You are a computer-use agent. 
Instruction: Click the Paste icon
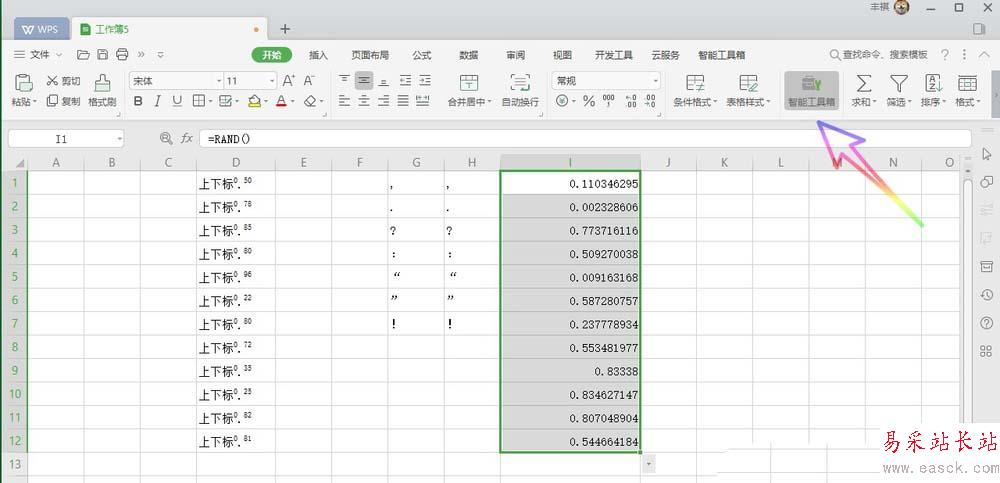click(24, 83)
